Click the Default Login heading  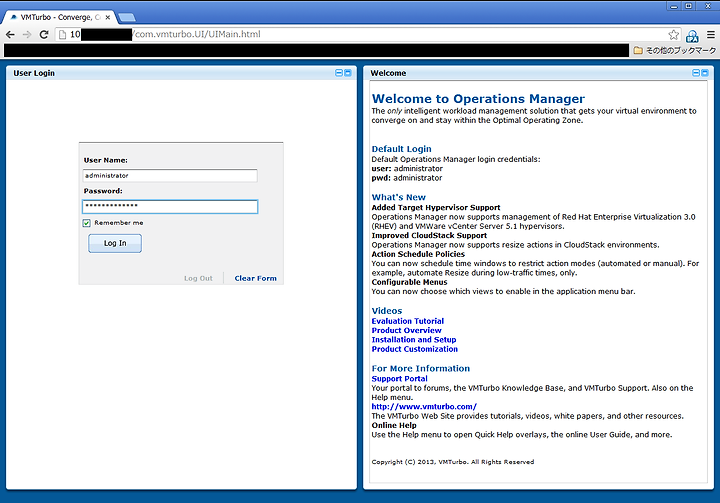pos(401,149)
